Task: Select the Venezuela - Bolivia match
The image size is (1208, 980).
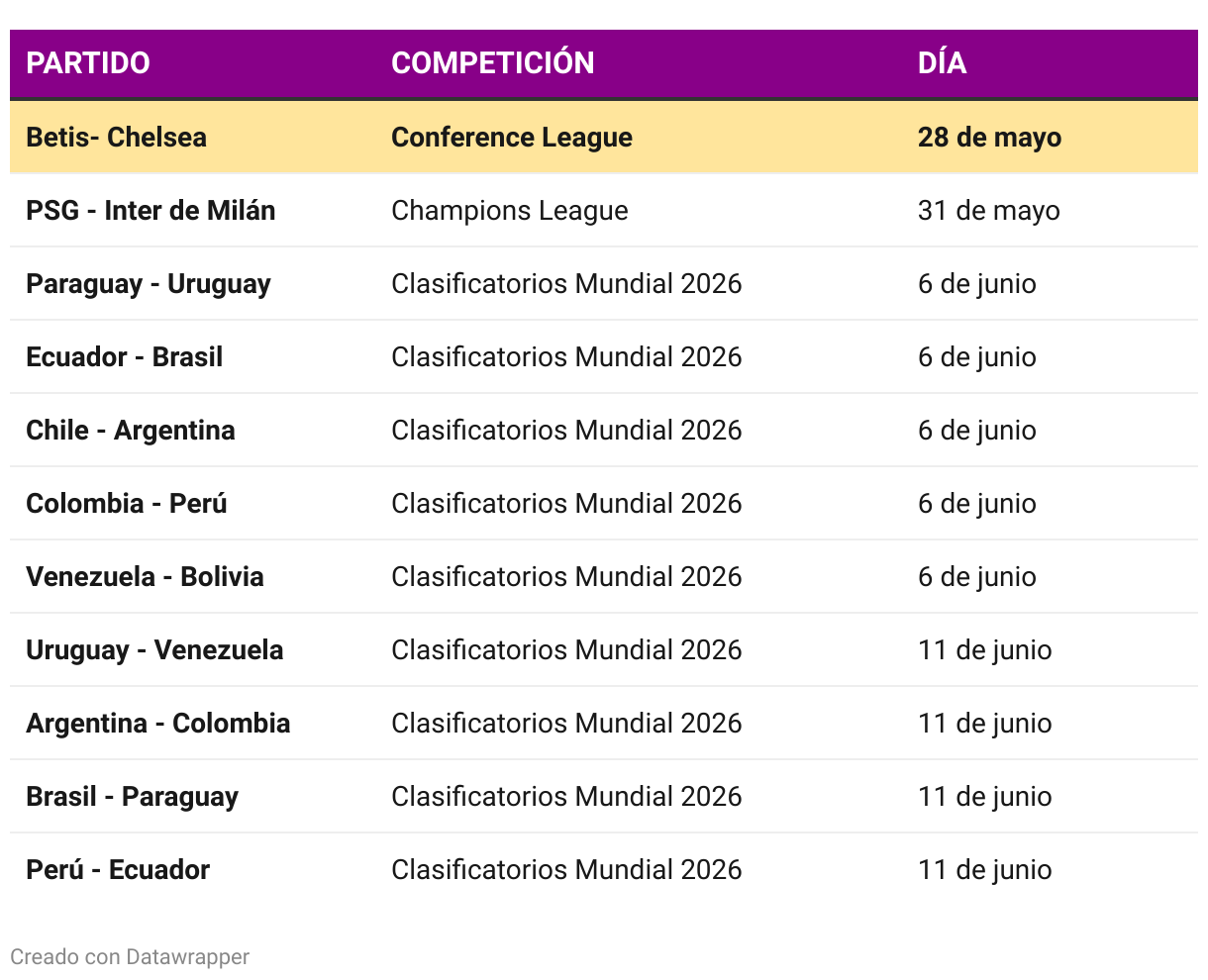Action: pos(145,577)
